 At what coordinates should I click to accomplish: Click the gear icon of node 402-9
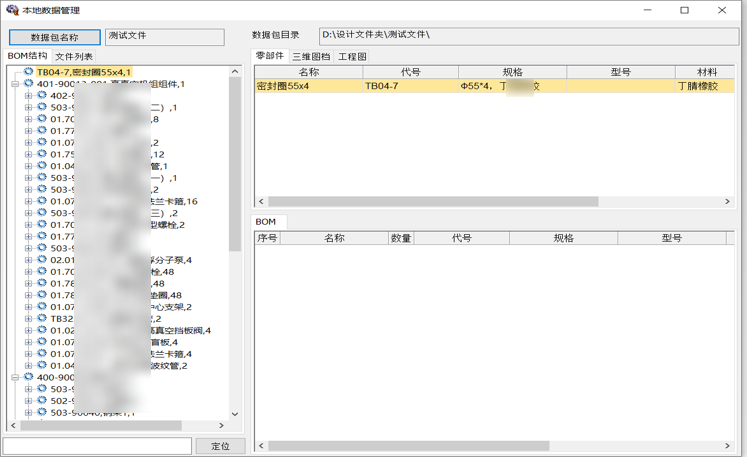coord(42,96)
